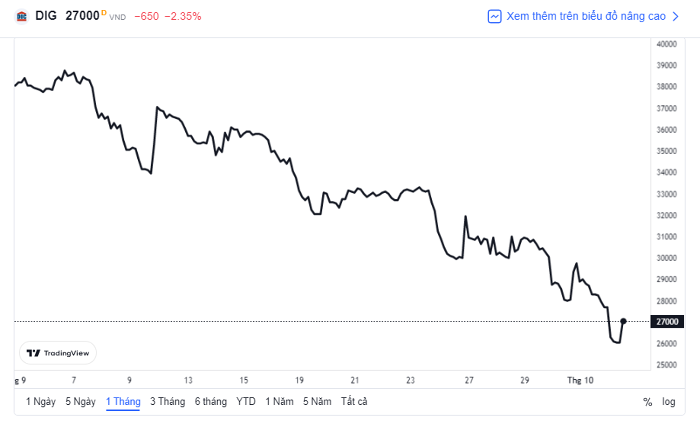This screenshot has height=424, width=700.
Task: Click the 27000 current price label on axis
Action: 667,322
